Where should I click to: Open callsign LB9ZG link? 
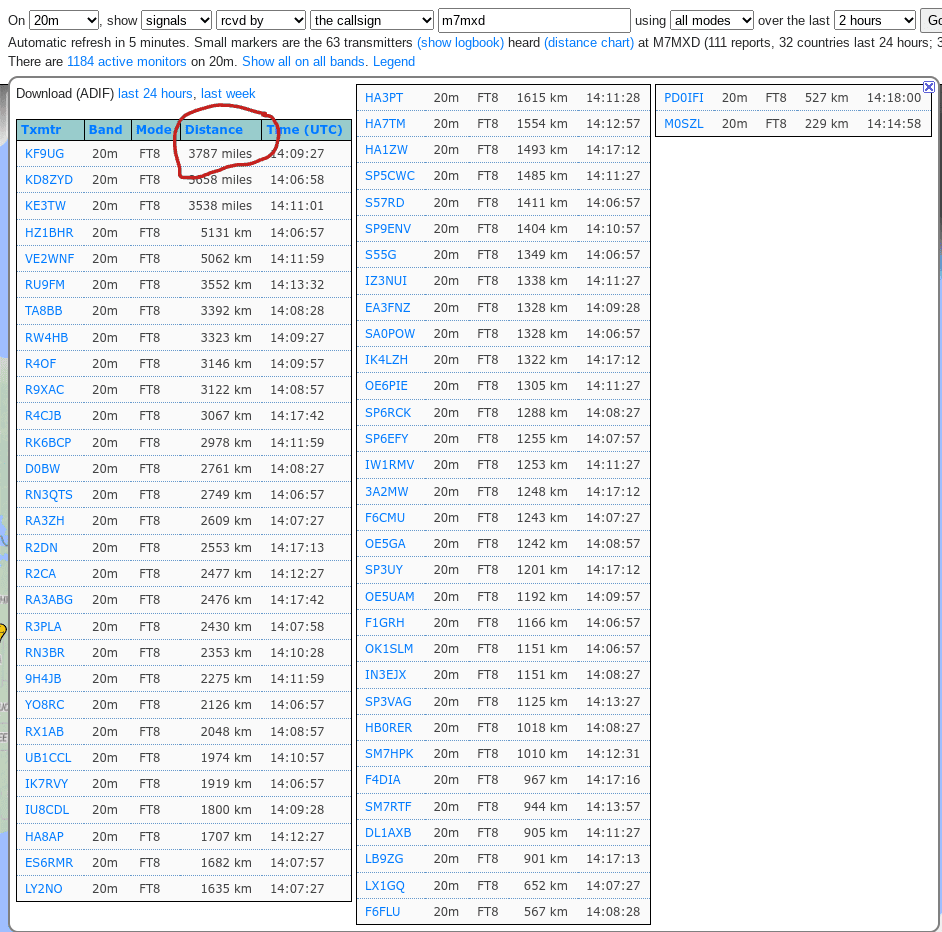[x=384, y=859]
